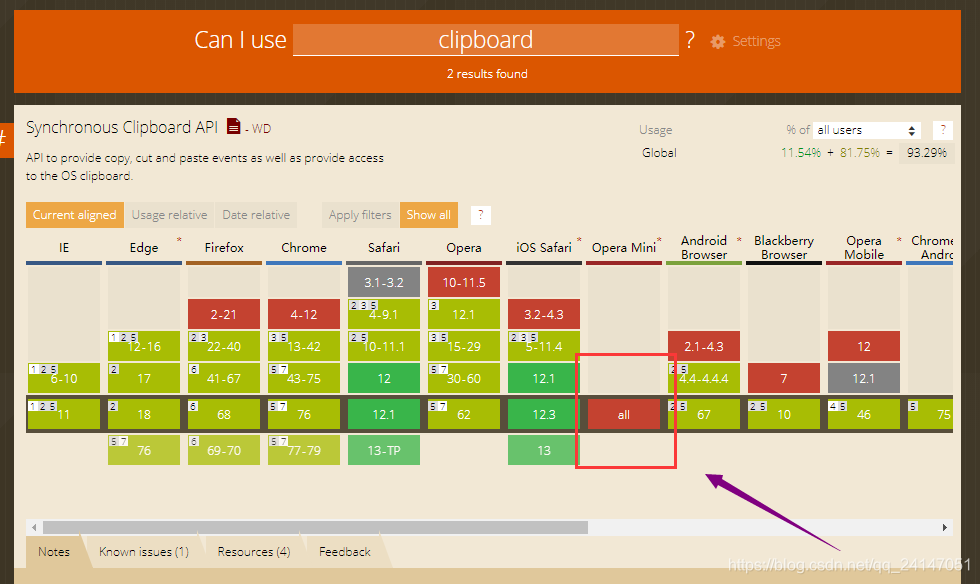Click the search field containing clipboard

[x=486, y=40]
